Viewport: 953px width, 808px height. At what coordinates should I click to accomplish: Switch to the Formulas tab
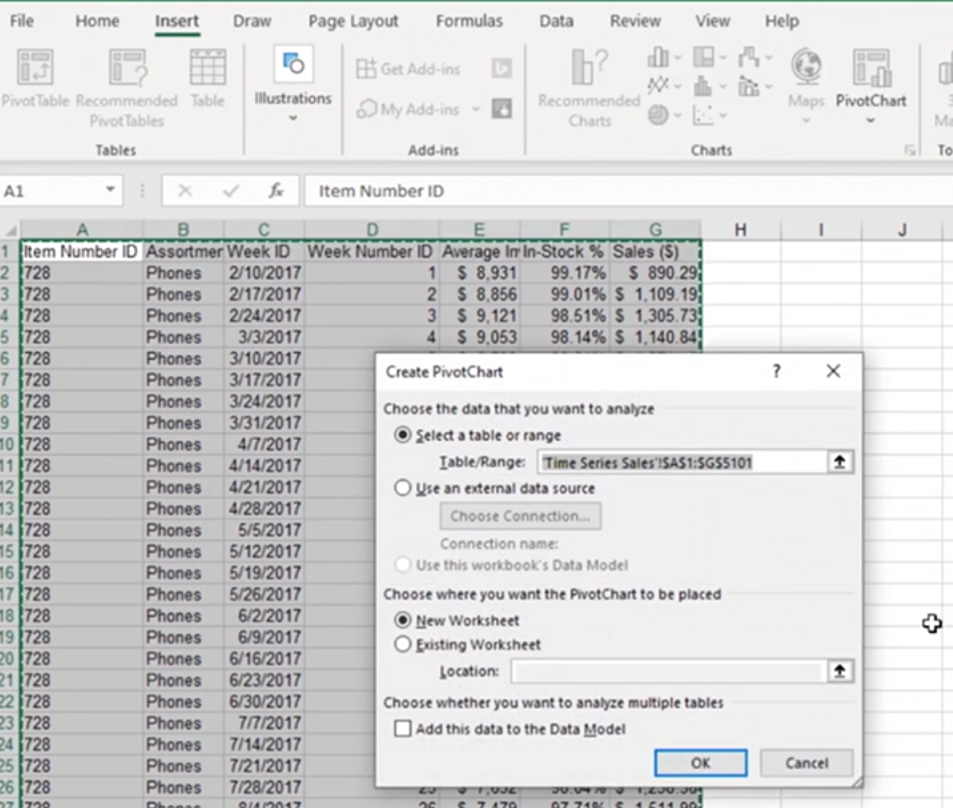(468, 21)
